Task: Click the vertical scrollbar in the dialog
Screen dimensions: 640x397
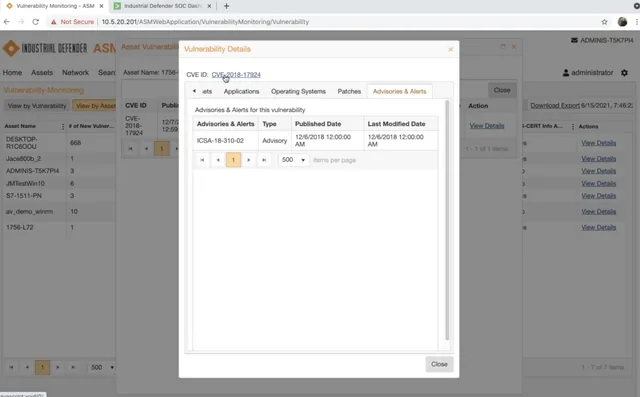Action: click(x=447, y=220)
